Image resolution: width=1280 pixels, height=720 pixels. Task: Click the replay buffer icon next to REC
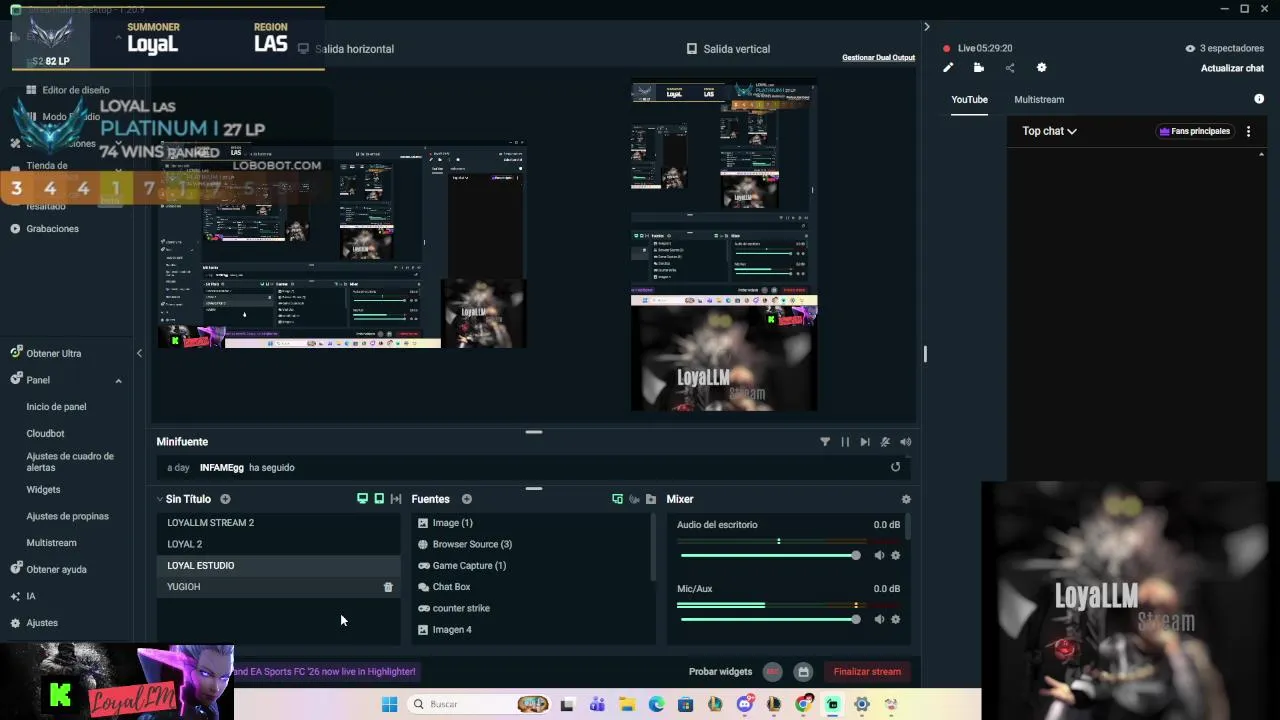[x=803, y=672]
